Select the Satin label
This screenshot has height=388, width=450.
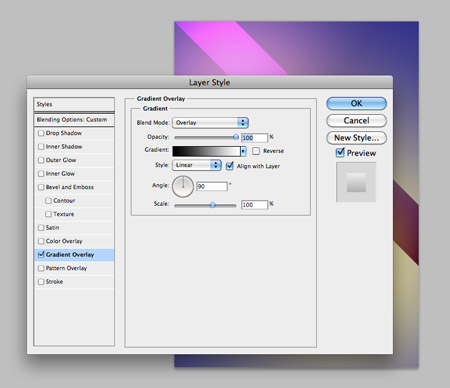click(52, 228)
